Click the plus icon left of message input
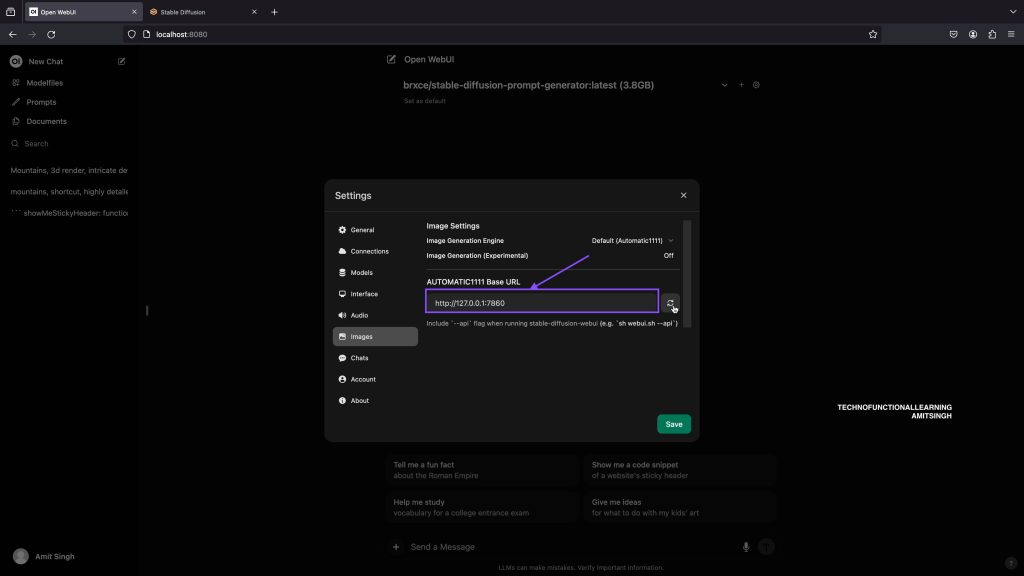Image resolution: width=1024 pixels, height=576 pixels. pos(396,547)
